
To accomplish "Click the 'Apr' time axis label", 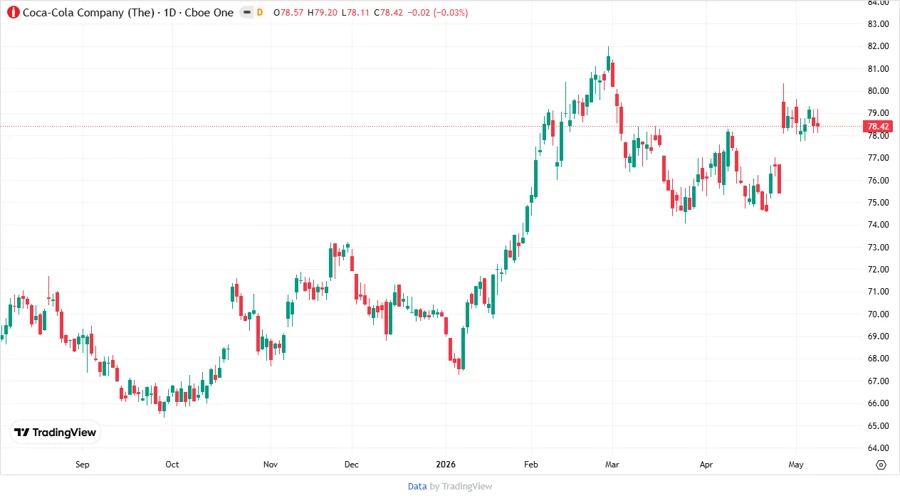I will pos(706,464).
